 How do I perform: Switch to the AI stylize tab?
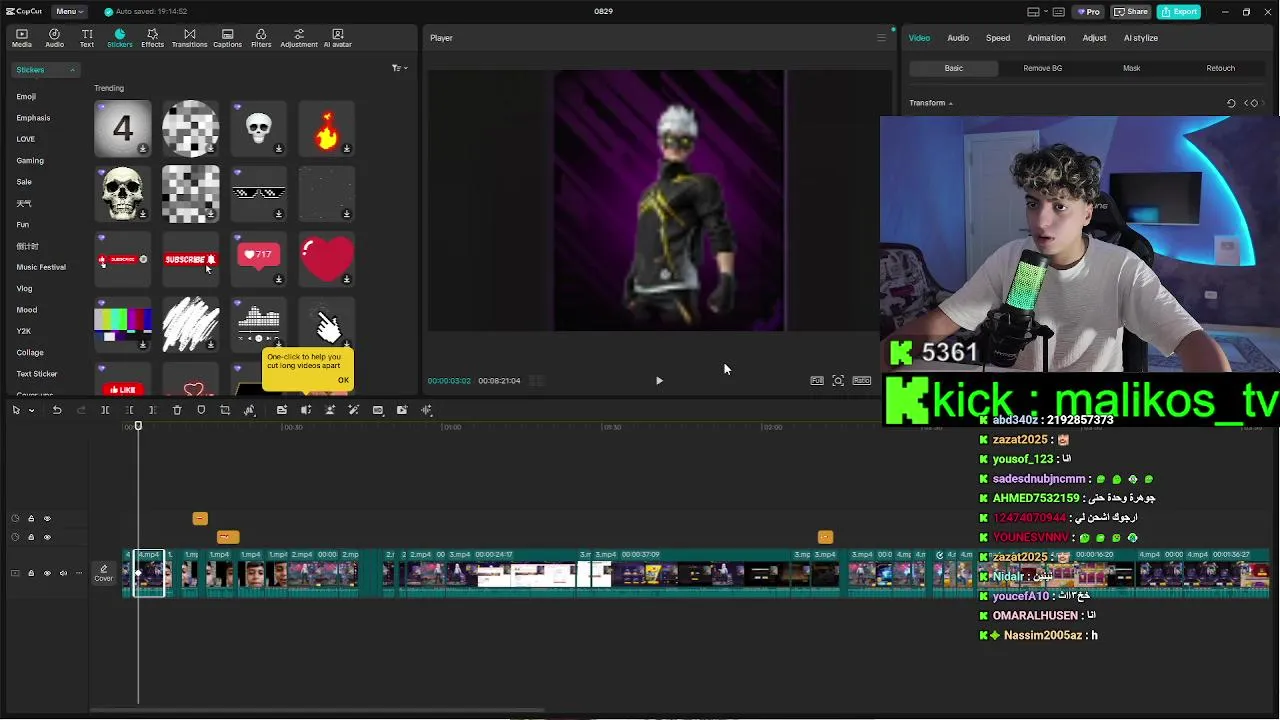point(1140,38)
